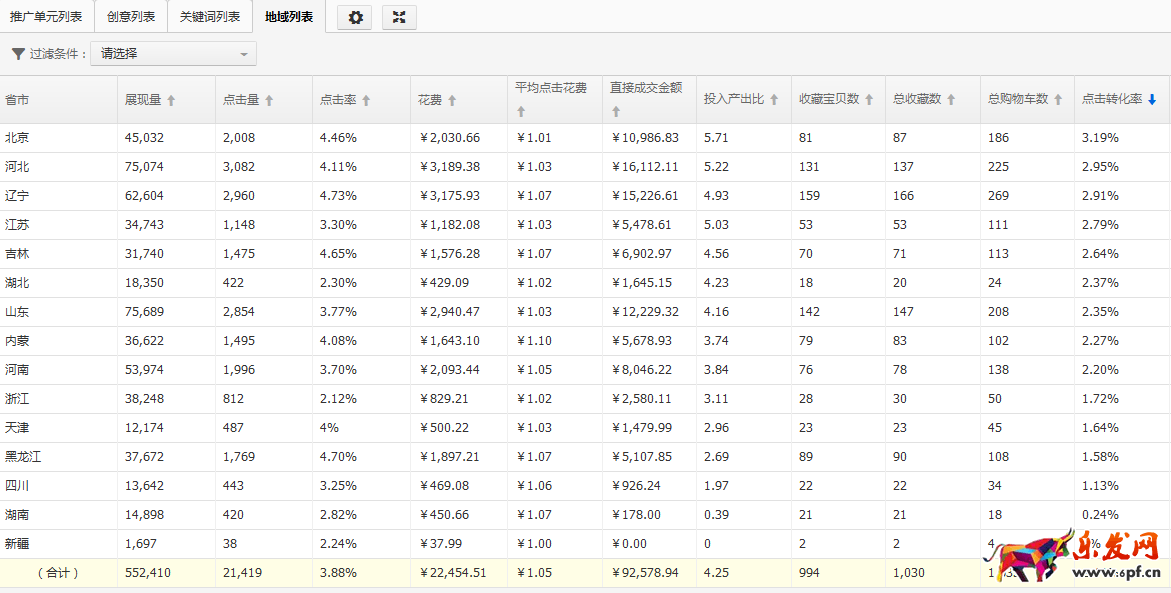Viewport: 1171px width, 593px height.
Task: Sort the 花费 column via arrow
Action: coord(452,100)
